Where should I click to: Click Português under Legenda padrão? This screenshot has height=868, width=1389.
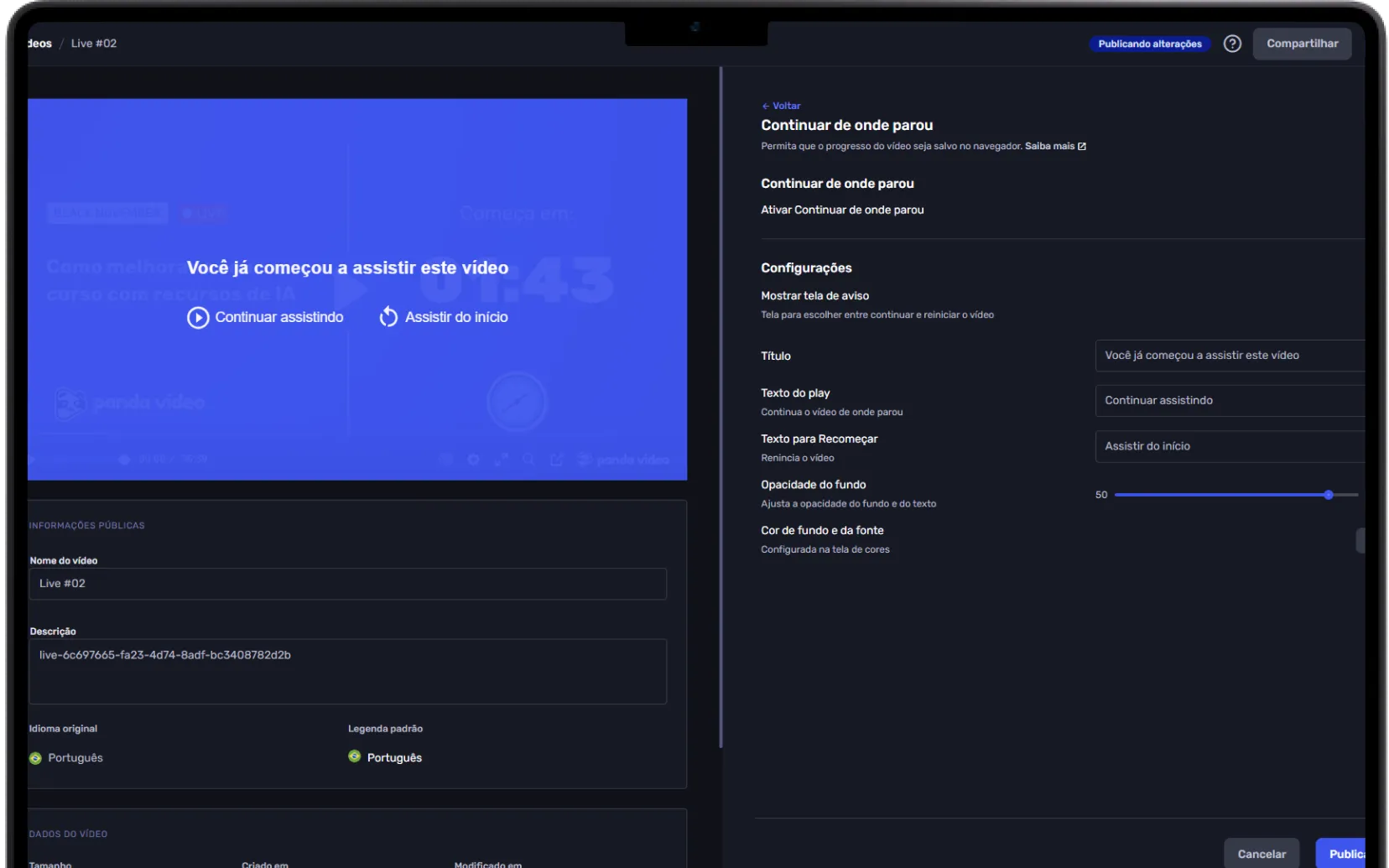coord(394,758)
